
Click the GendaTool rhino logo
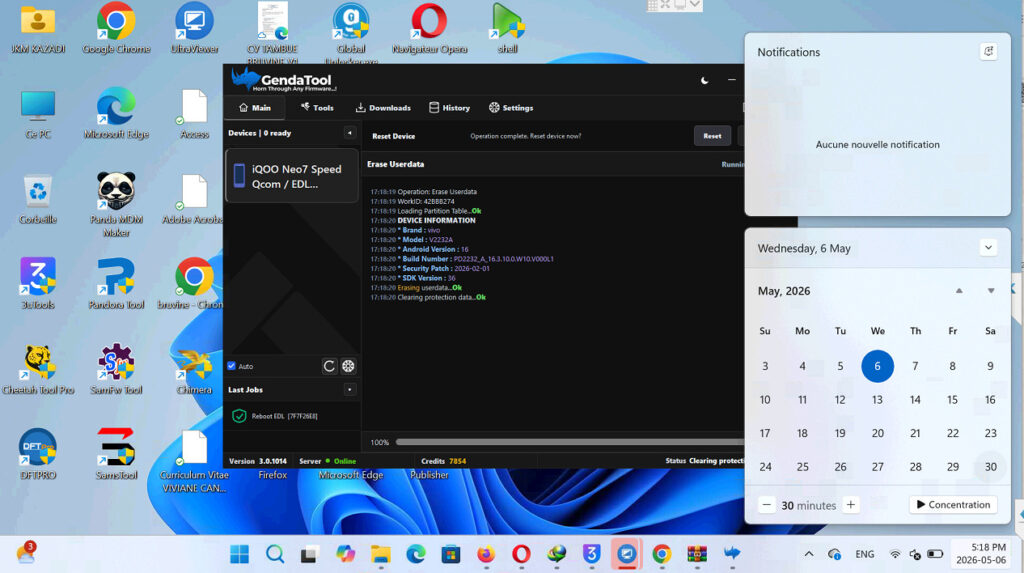click(x=245, y=79)
